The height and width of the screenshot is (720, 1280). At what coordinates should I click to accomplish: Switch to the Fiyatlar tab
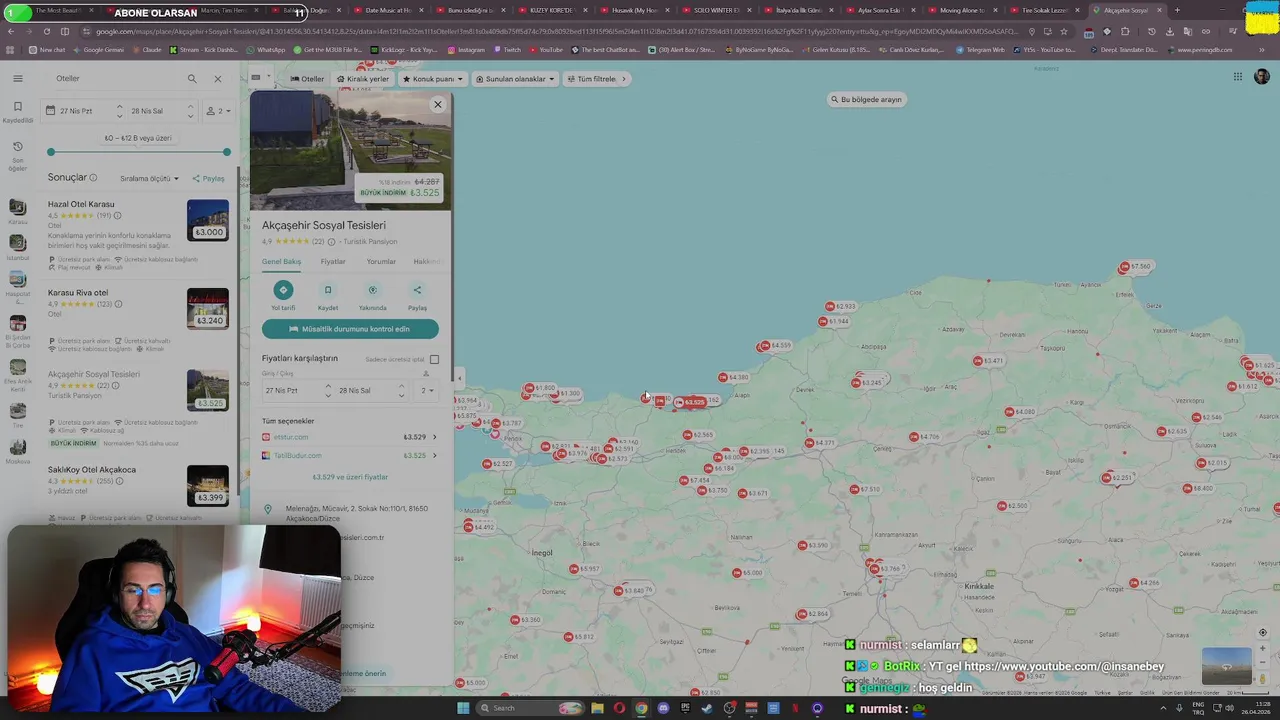(x=333, y=262)
